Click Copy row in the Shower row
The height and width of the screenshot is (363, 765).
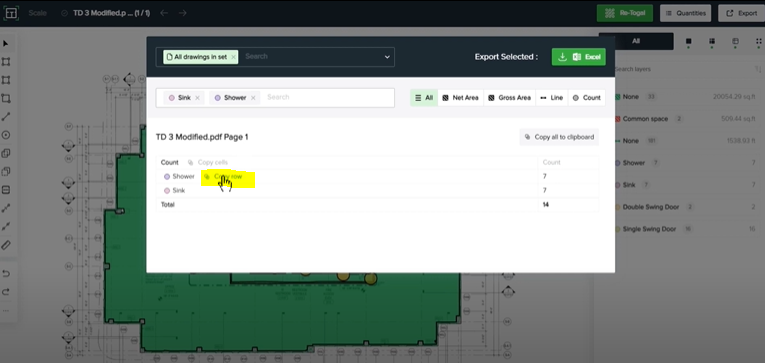click(223, 176)
